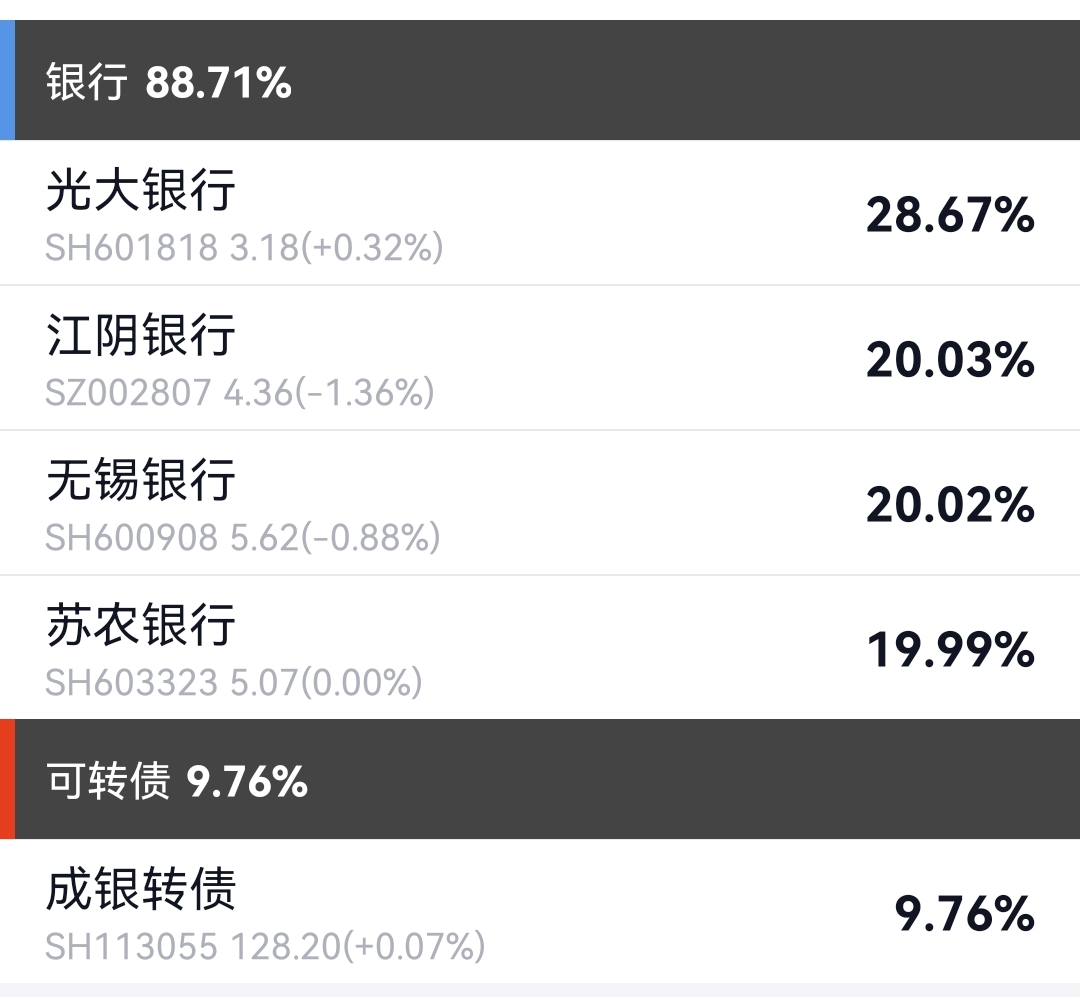Screen dimensions: 1080x997
Task: Click the SH600908 stock code line
Action: (243, 537)
